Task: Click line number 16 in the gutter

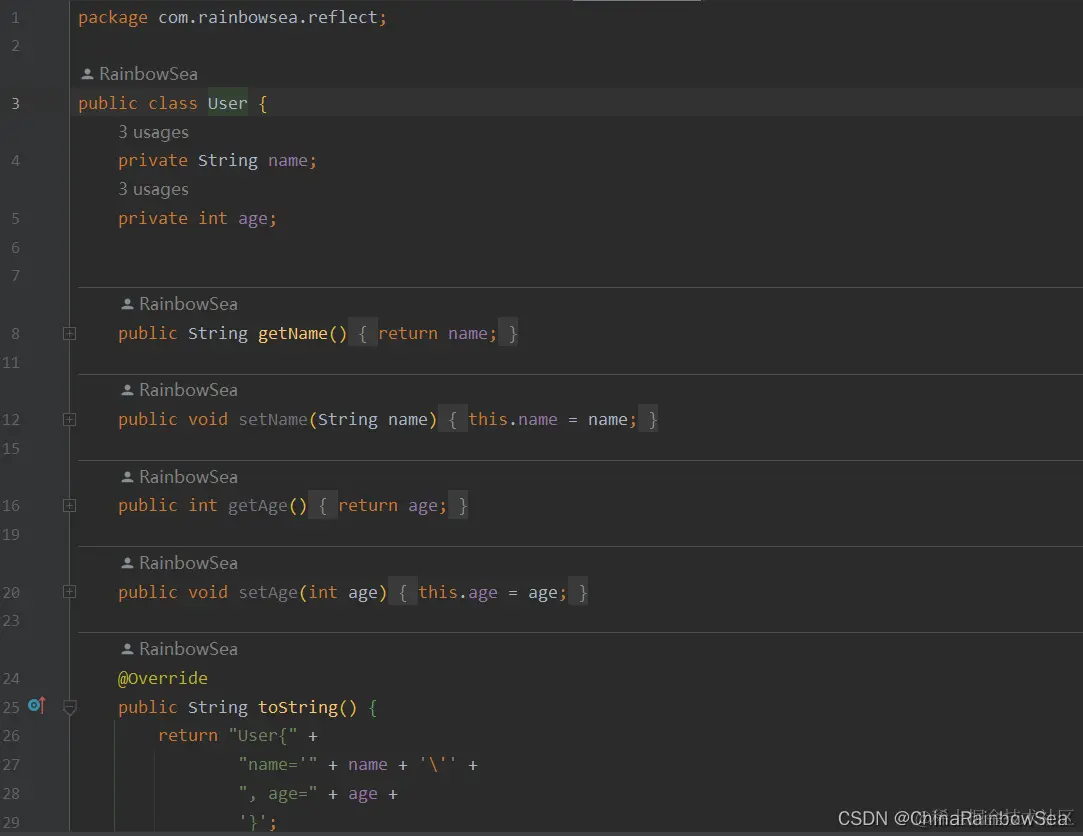Action: point(11,506)
